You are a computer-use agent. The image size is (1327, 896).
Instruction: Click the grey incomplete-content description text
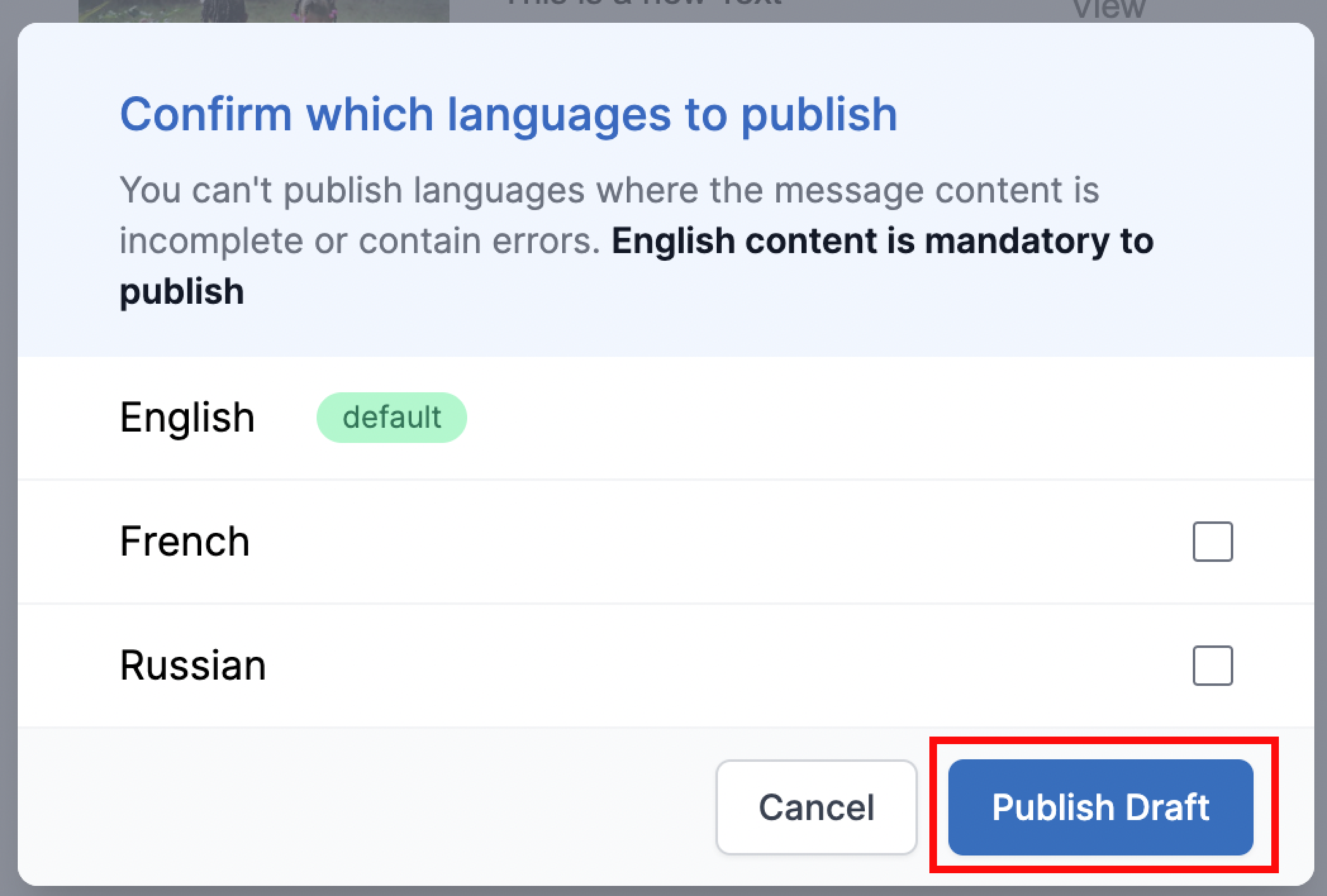pos(608,190)
